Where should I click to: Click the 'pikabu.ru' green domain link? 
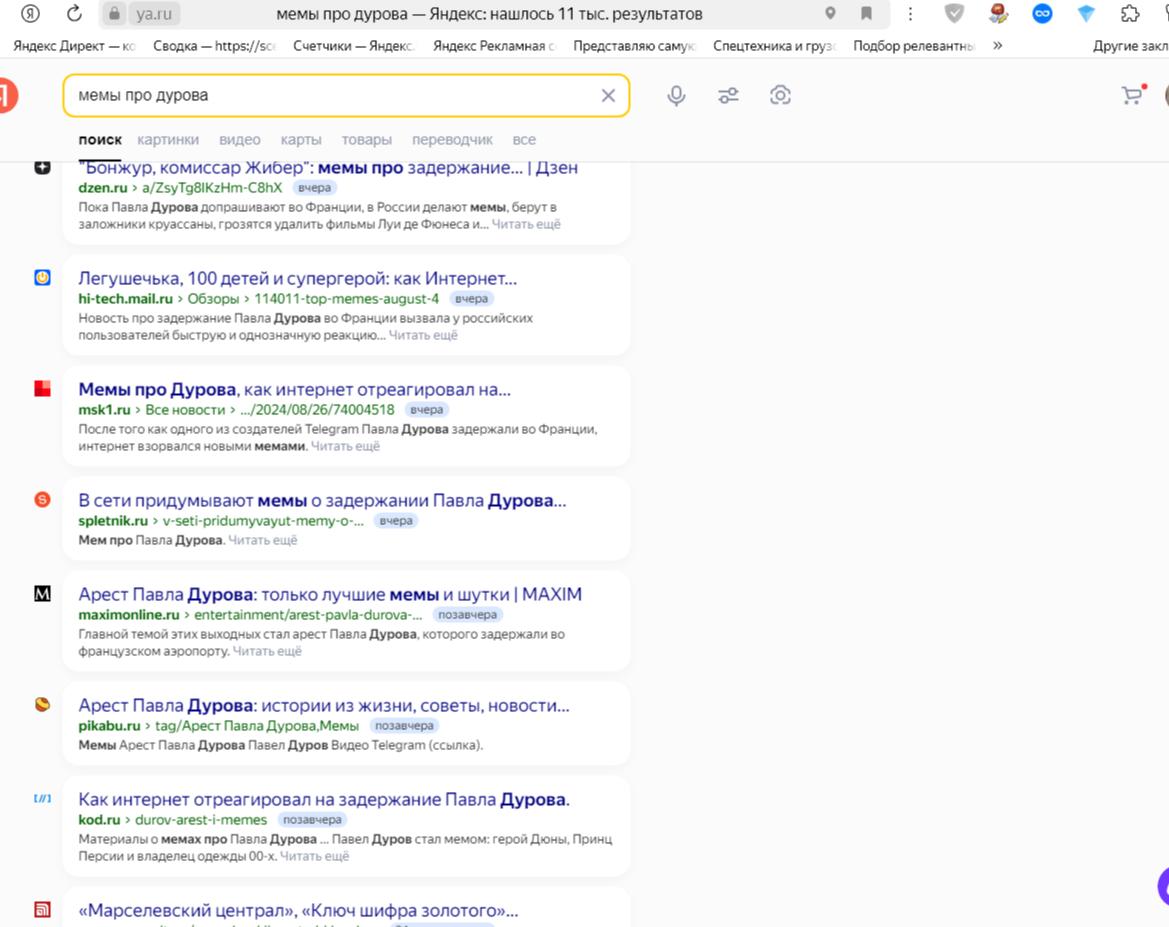pyautogui.click(x=110, y=726)
